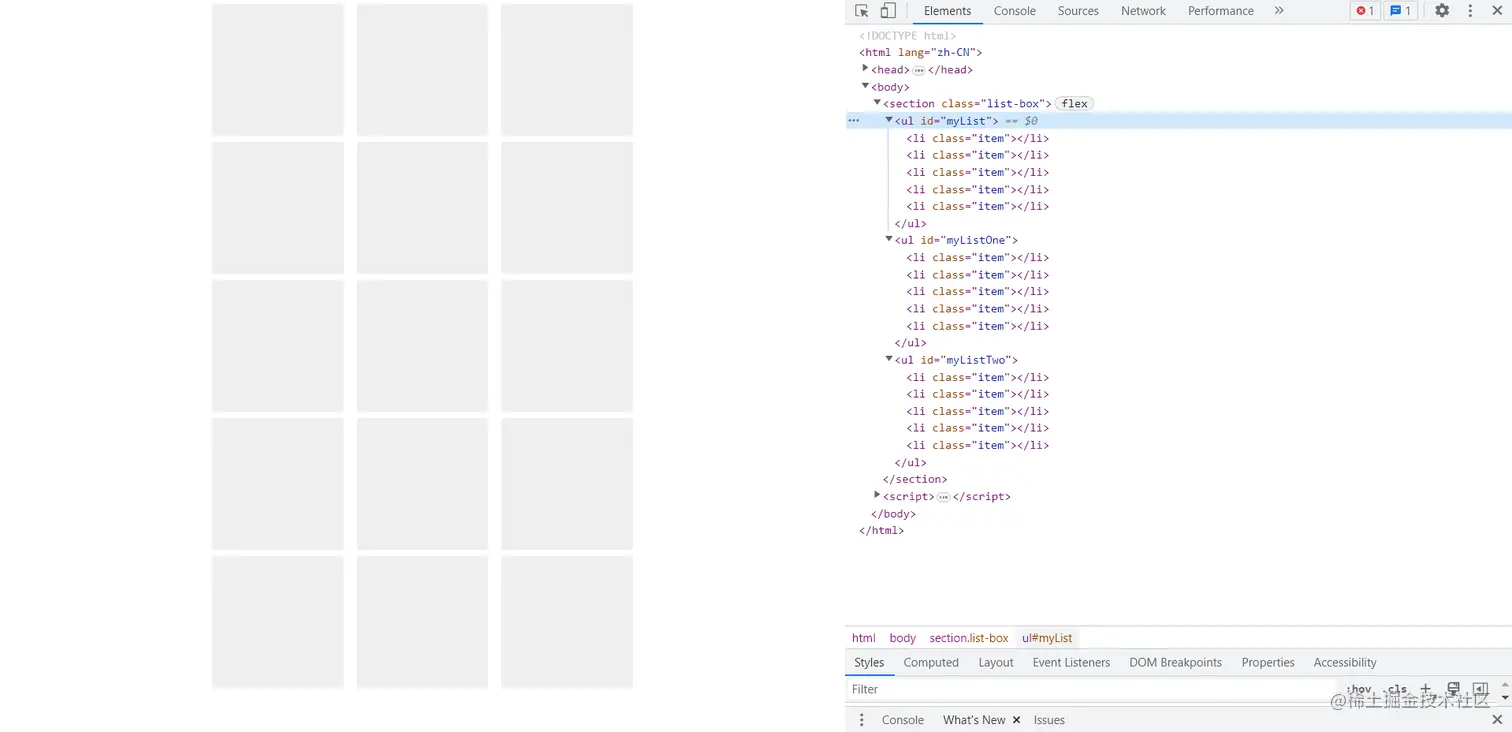Open the three-dot actions beside myList row
The width and height of the screenshot is (1512, 732).
pyautogui.click(x=853, y=120)
